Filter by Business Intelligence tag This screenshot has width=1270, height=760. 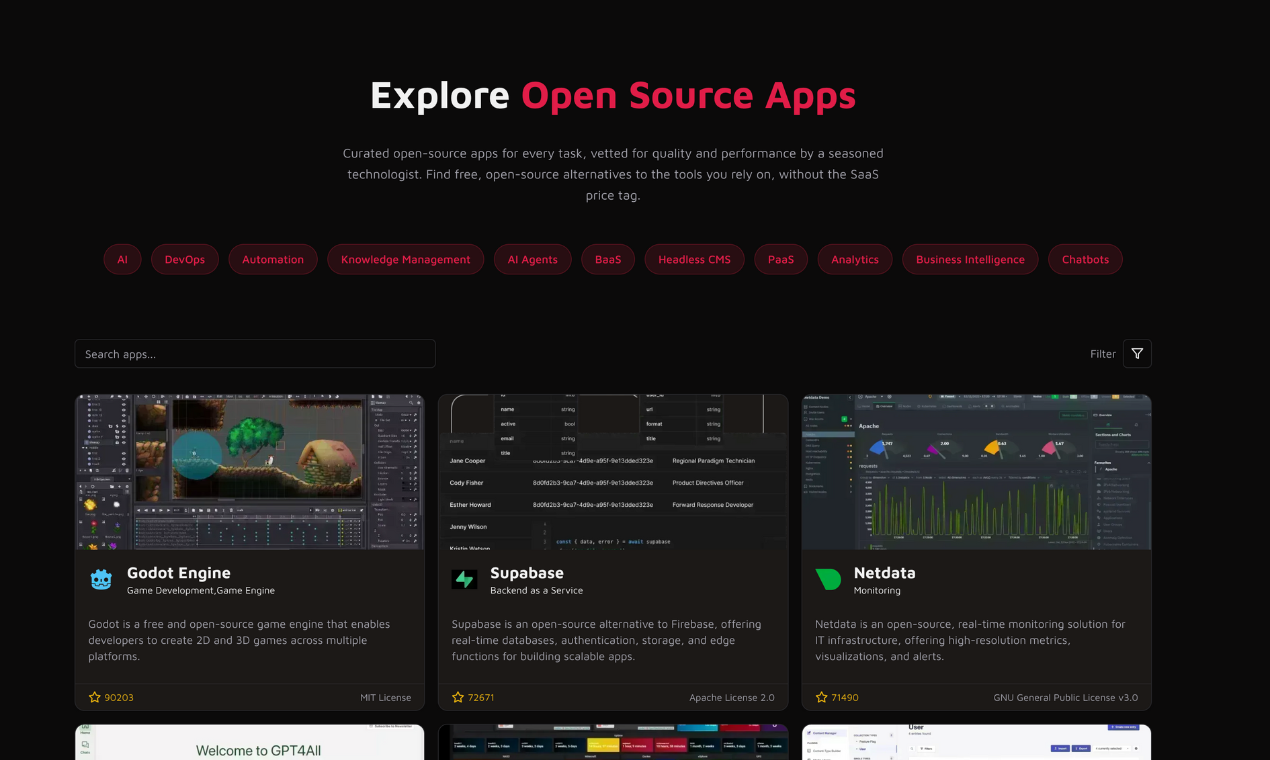point(970,259)
